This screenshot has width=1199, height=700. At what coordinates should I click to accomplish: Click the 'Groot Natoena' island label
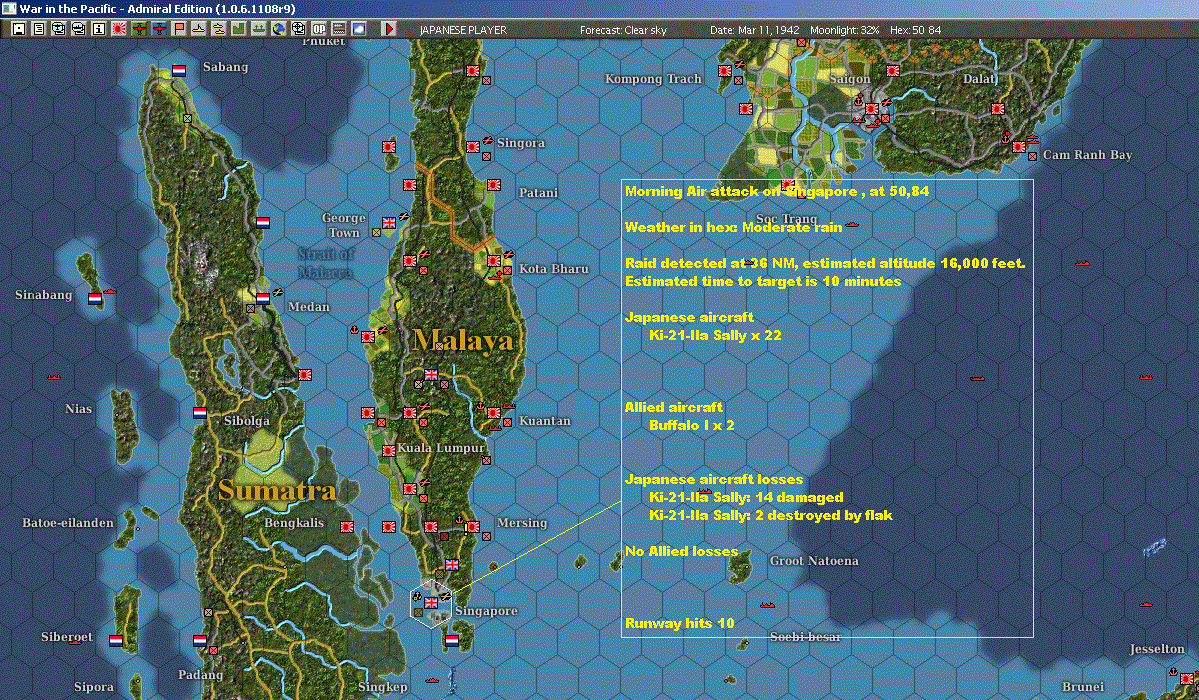pos(814,561)
